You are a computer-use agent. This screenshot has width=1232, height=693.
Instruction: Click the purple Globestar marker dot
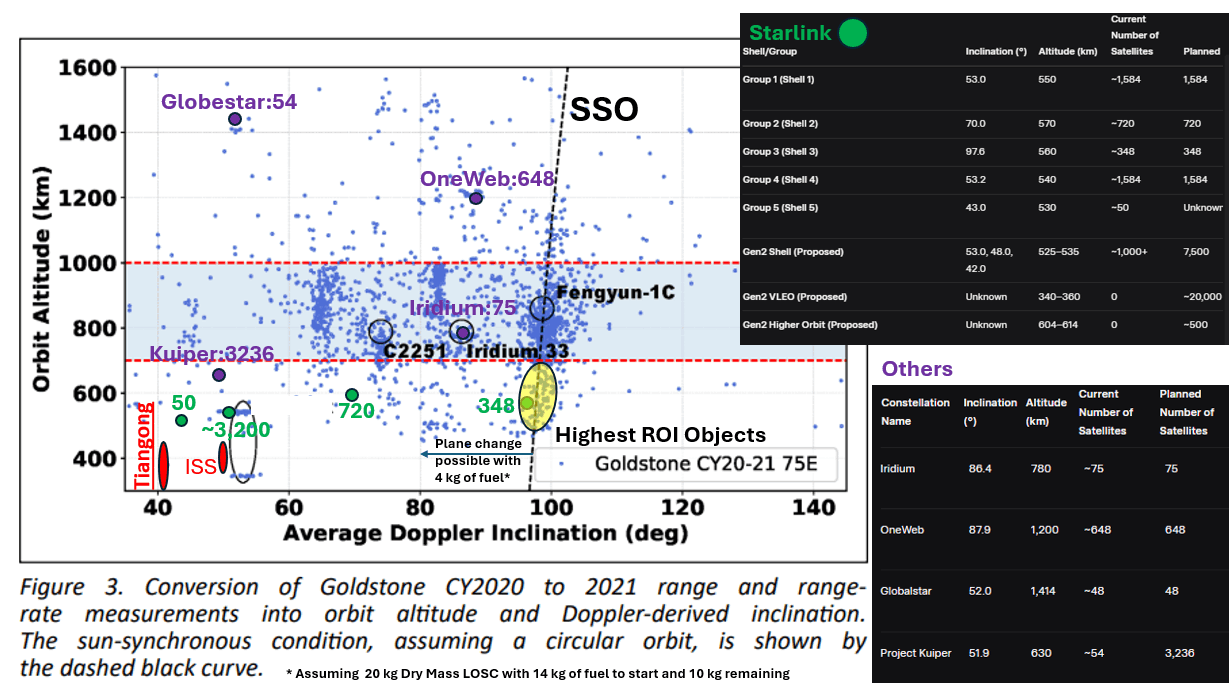(235, 119)
